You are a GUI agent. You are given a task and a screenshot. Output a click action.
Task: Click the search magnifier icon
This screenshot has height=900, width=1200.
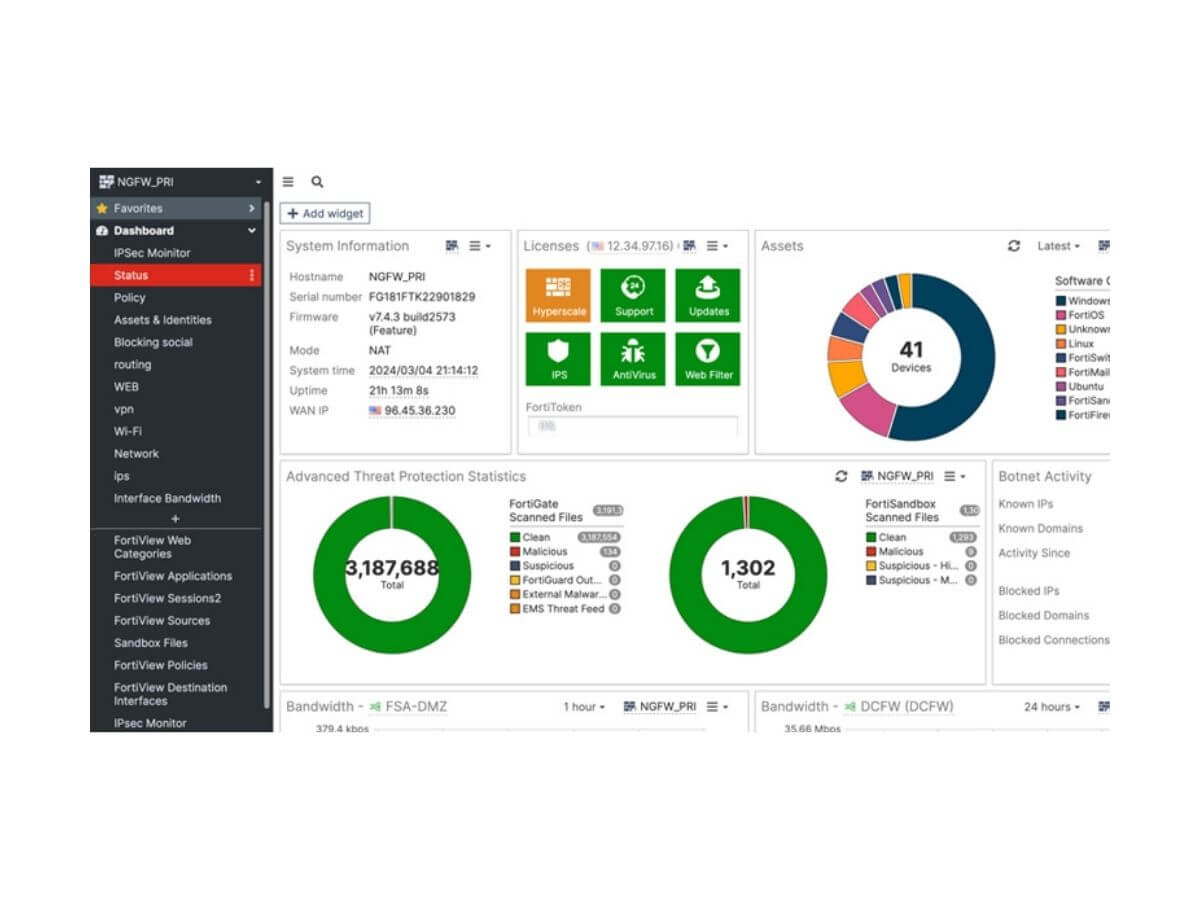pos(317,182)
